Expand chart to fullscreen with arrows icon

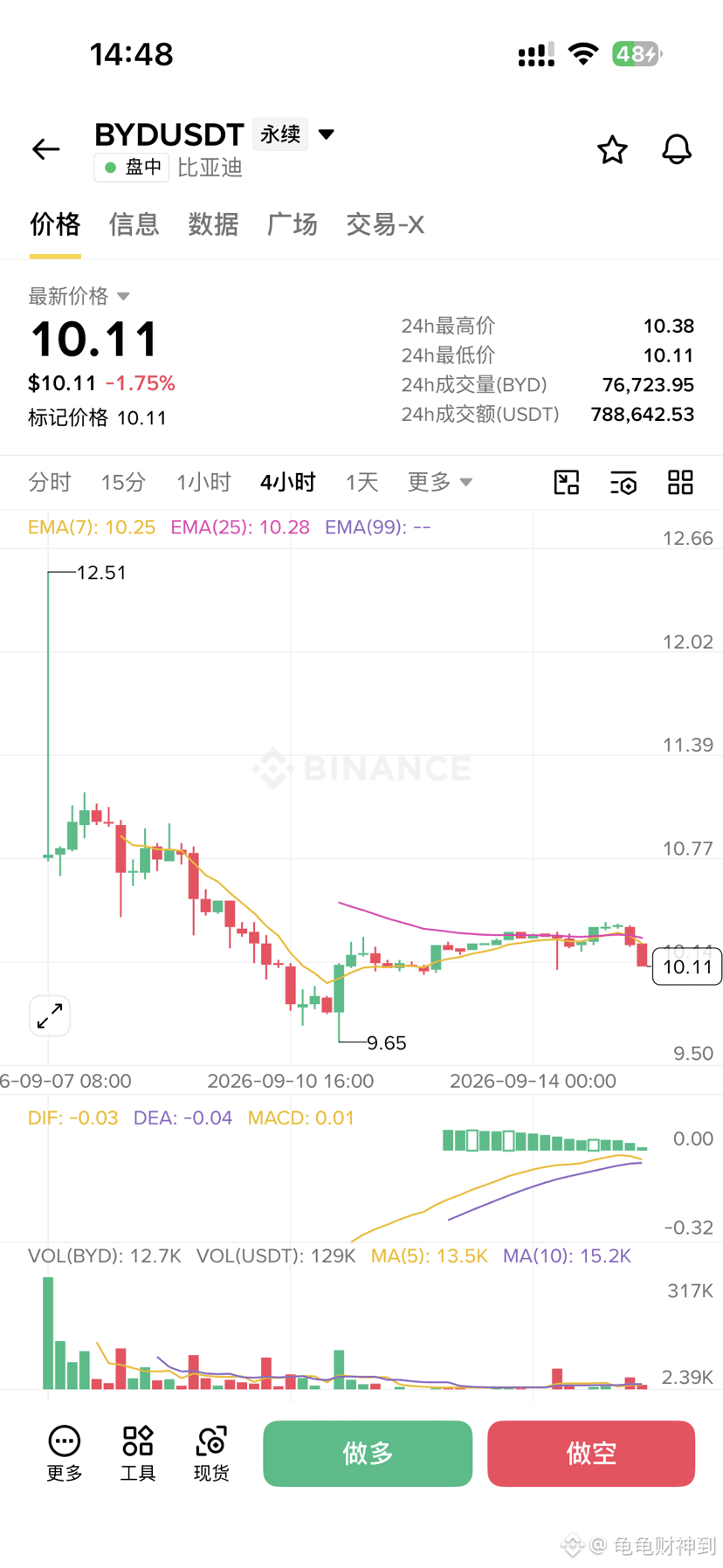coord(50,1015)
